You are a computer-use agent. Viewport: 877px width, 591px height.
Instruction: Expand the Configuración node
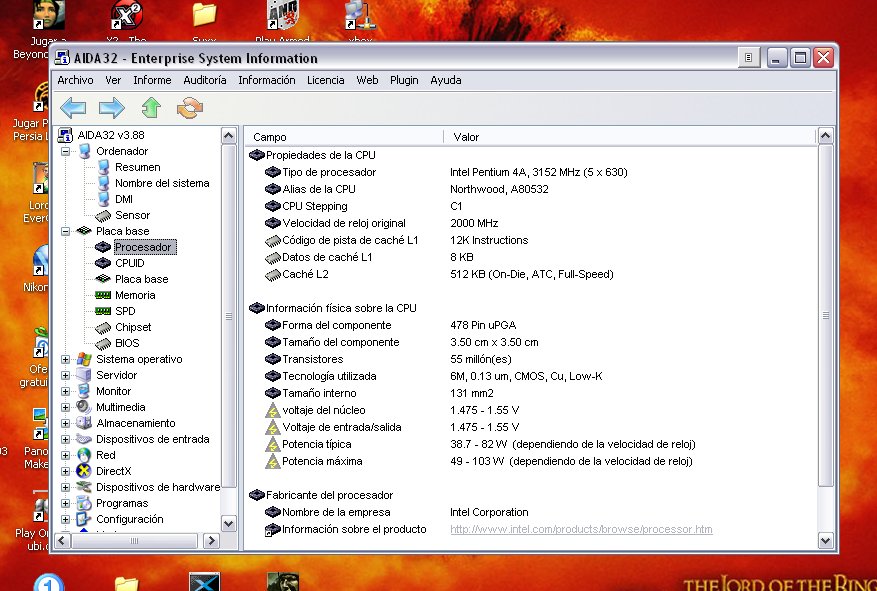click(x=65, y=519)
